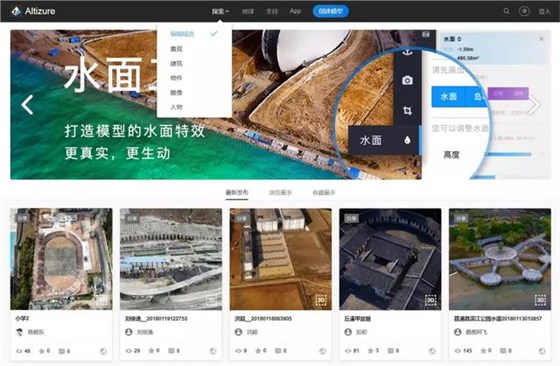Click the 小学2 title link
This screenshot has height=366, width=560.
(x=22, y=319)
